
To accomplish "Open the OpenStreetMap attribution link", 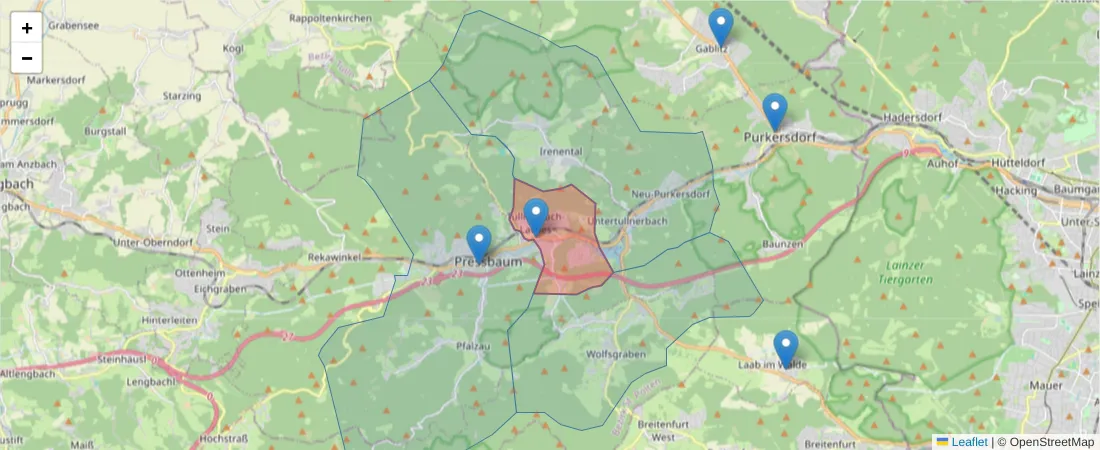I will tap(1053, 442).
